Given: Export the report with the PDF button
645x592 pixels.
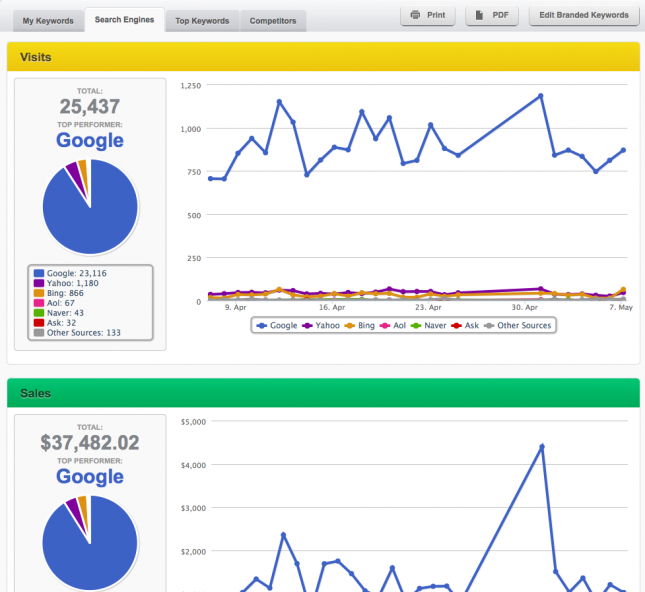Looking at the screenshot, I should (492, 15).
